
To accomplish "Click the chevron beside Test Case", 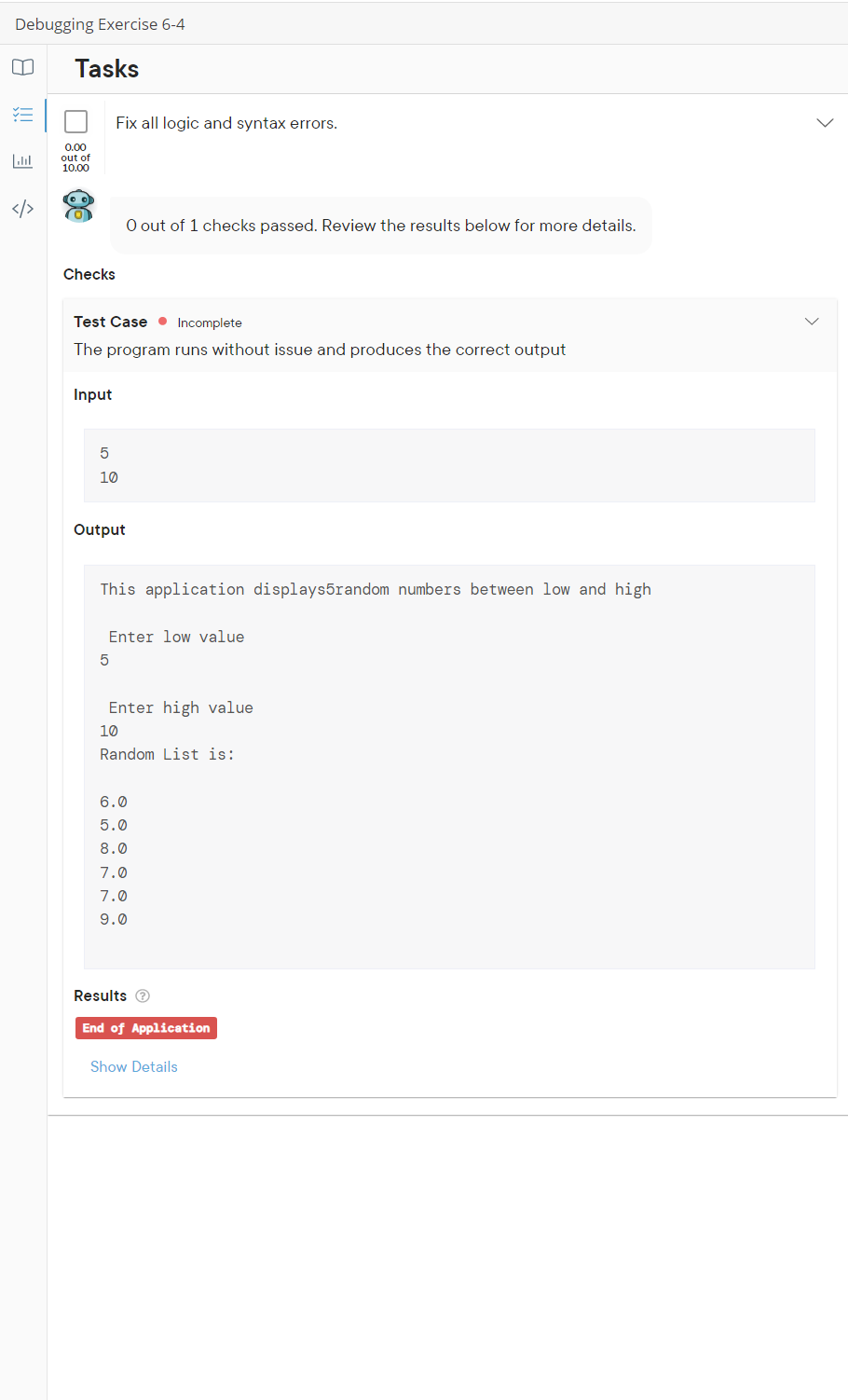I will [x=812, y=321].
